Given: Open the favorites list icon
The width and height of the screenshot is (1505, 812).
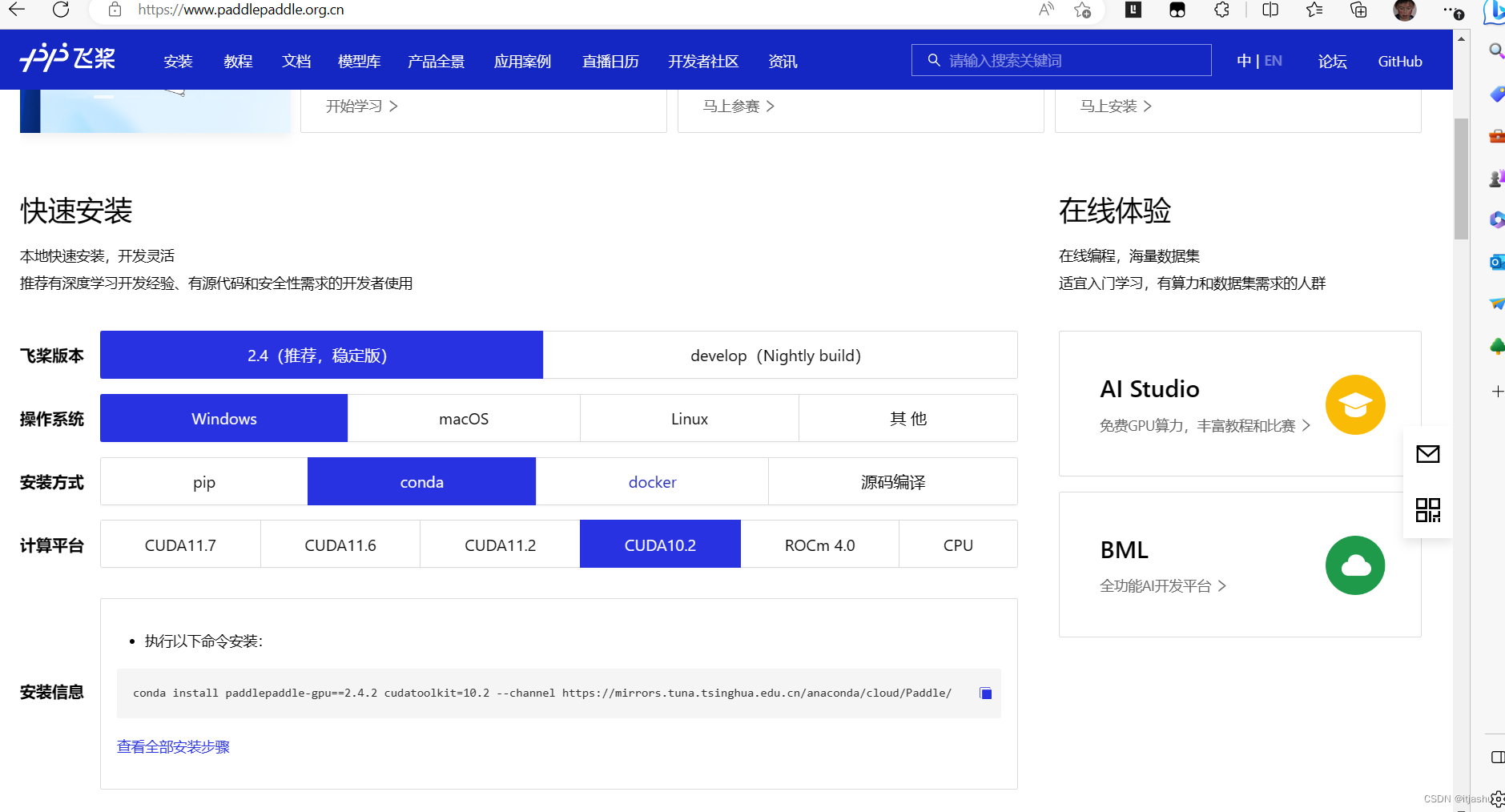Looking at the screenshot, I should (x=1314, y=10).
